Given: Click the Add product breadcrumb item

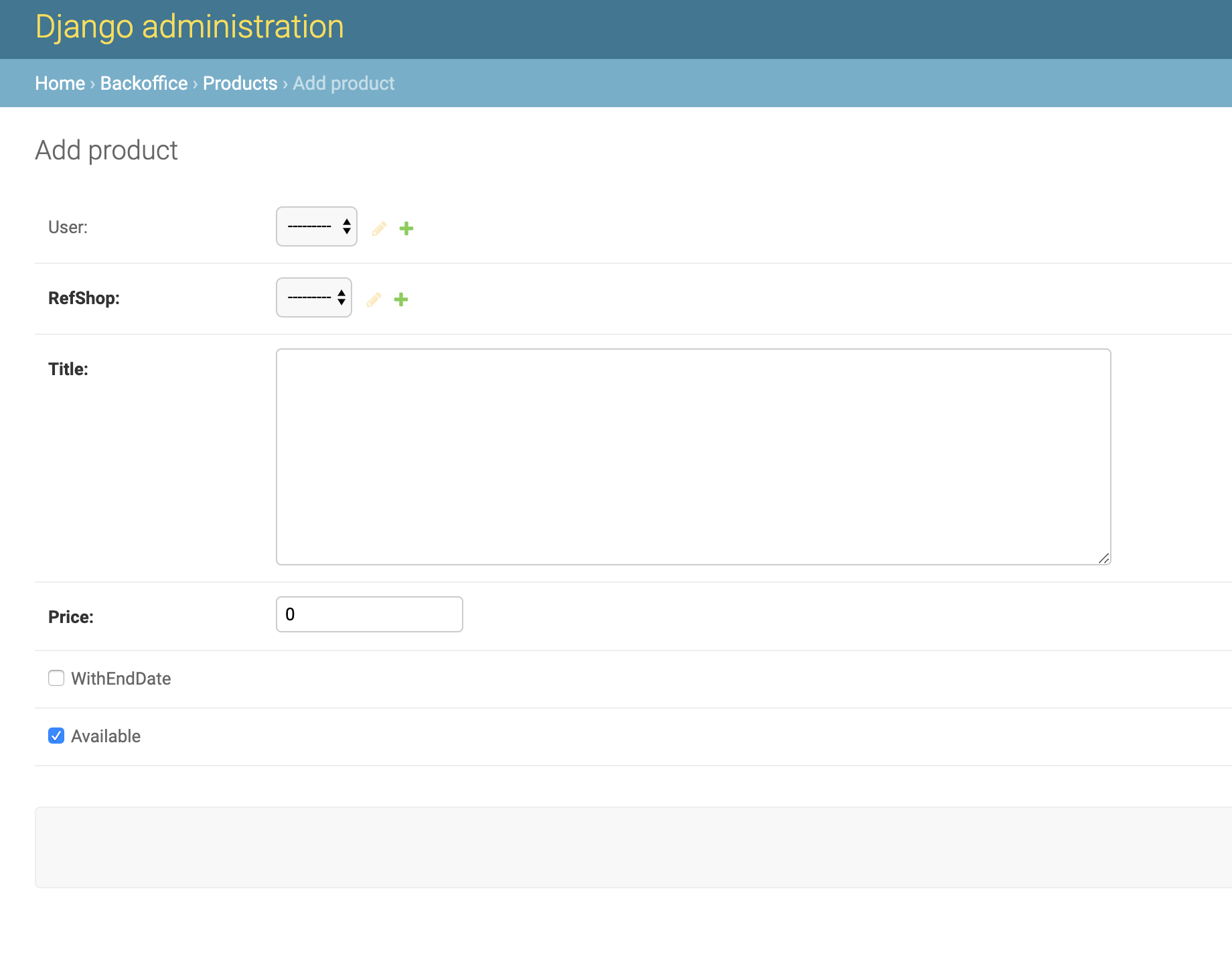Looking at the screenshot, I should [343, 83].
